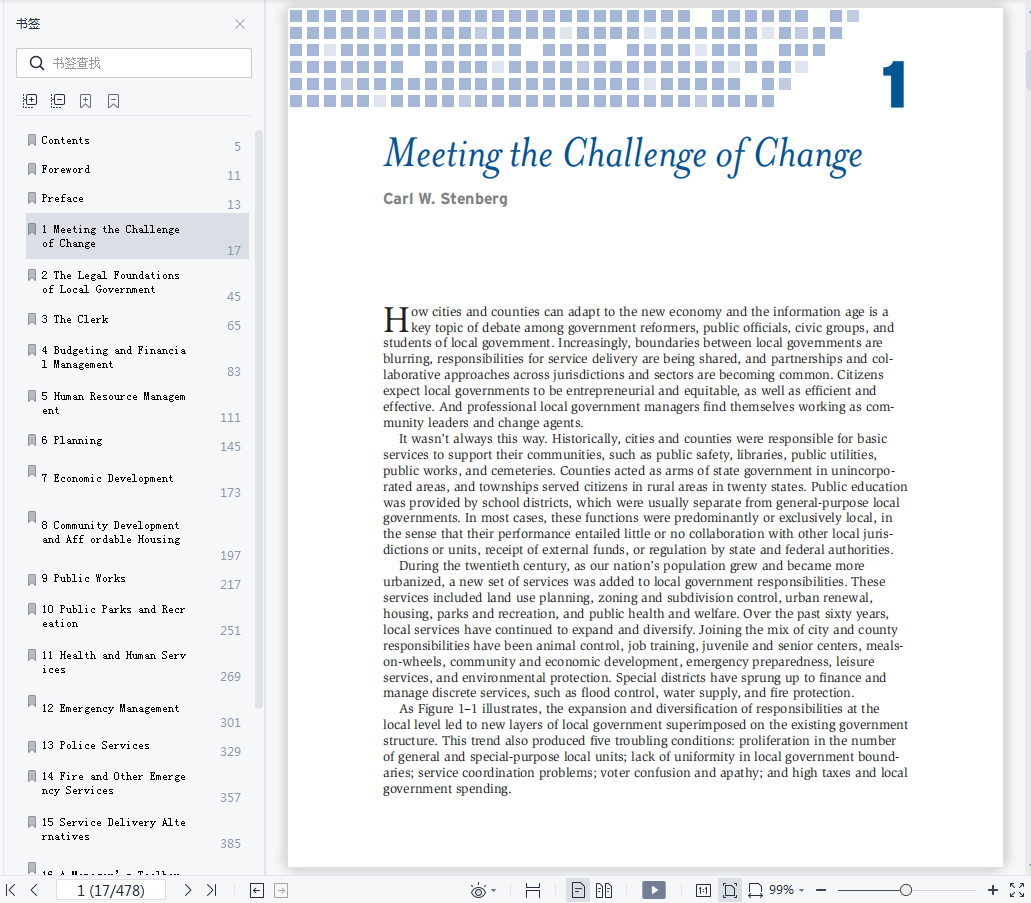Zoom in with the plus button

[x=992, y=891]
